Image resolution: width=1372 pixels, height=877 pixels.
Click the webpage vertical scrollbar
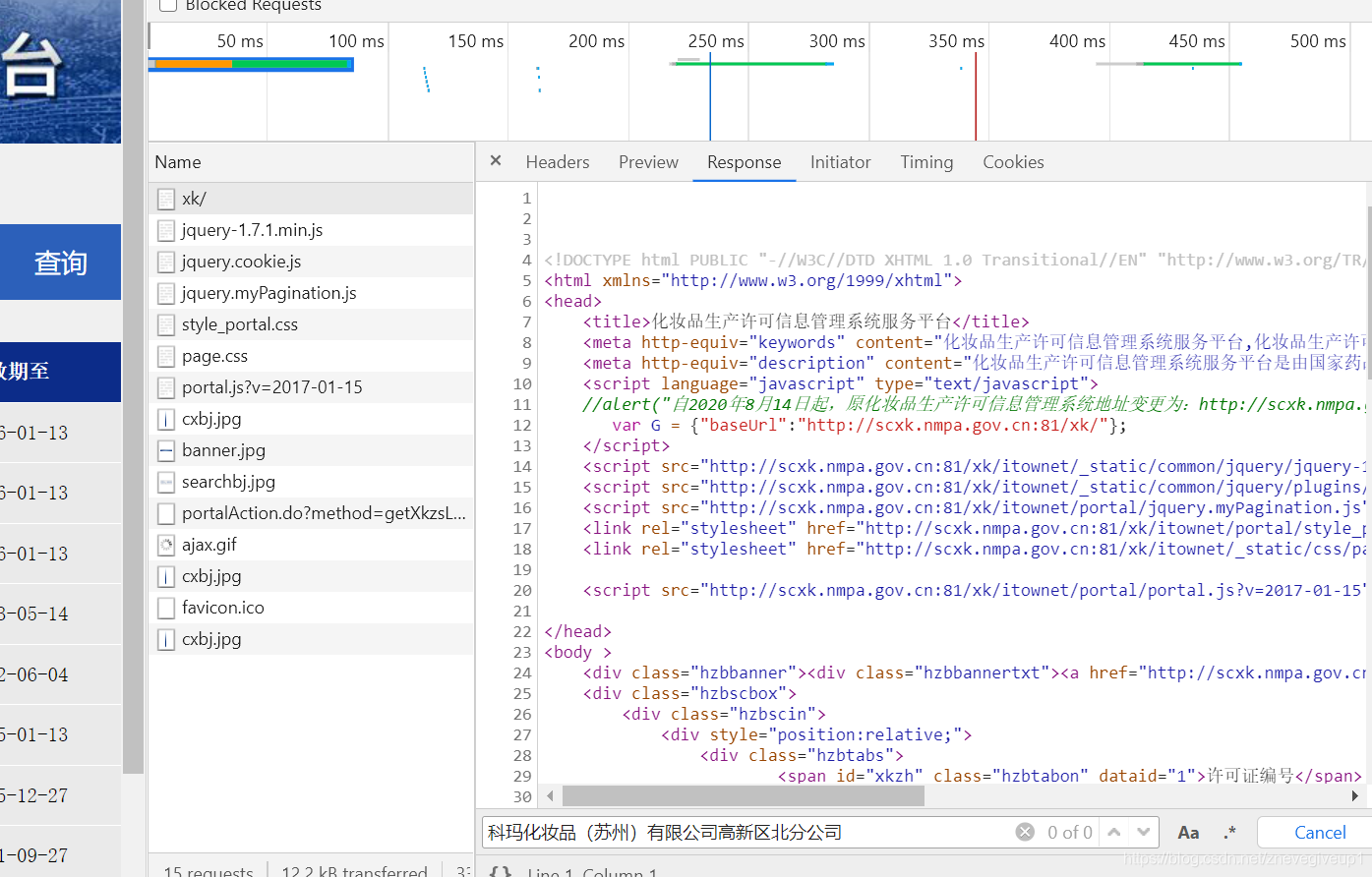(133, 388)
